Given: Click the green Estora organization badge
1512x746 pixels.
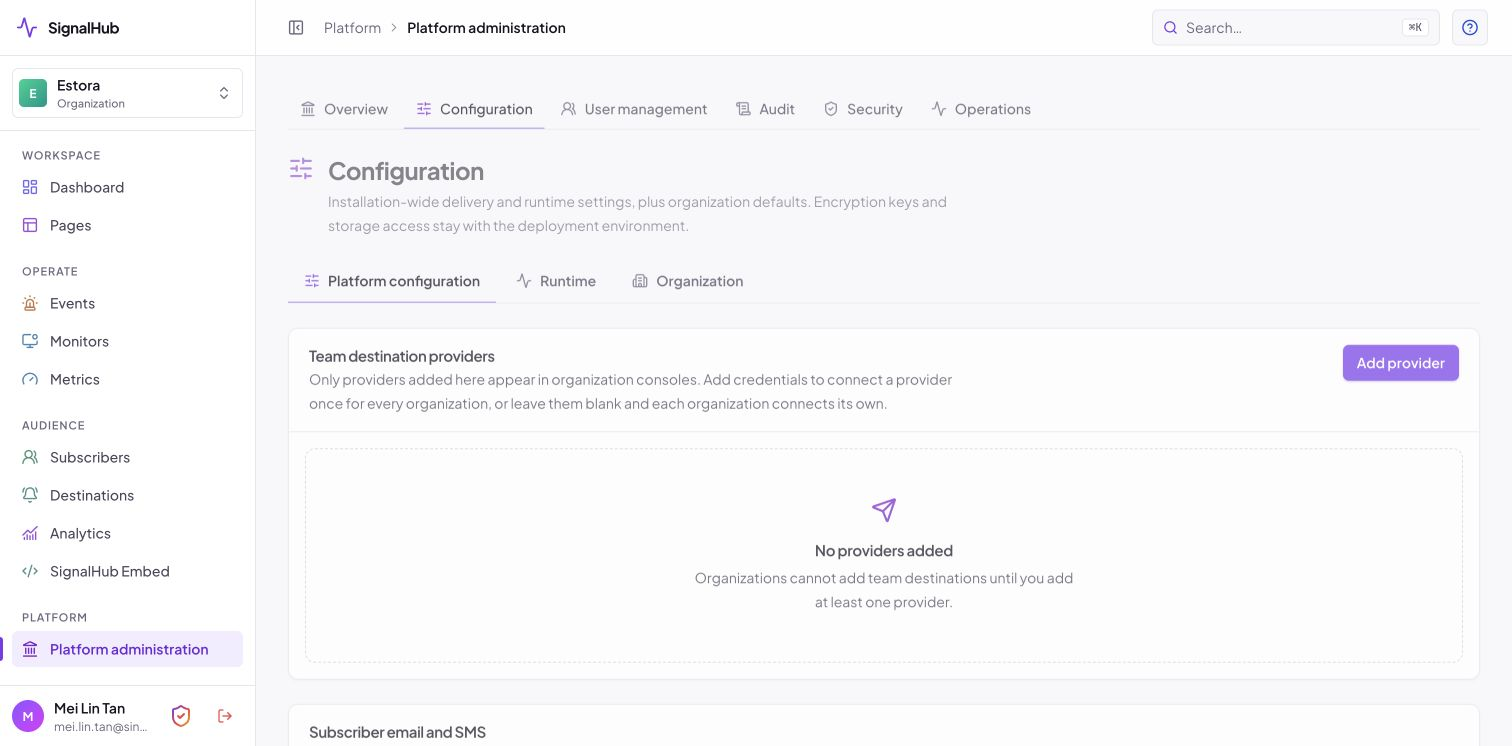Looking at the screenshot, I should coord(33,93).
